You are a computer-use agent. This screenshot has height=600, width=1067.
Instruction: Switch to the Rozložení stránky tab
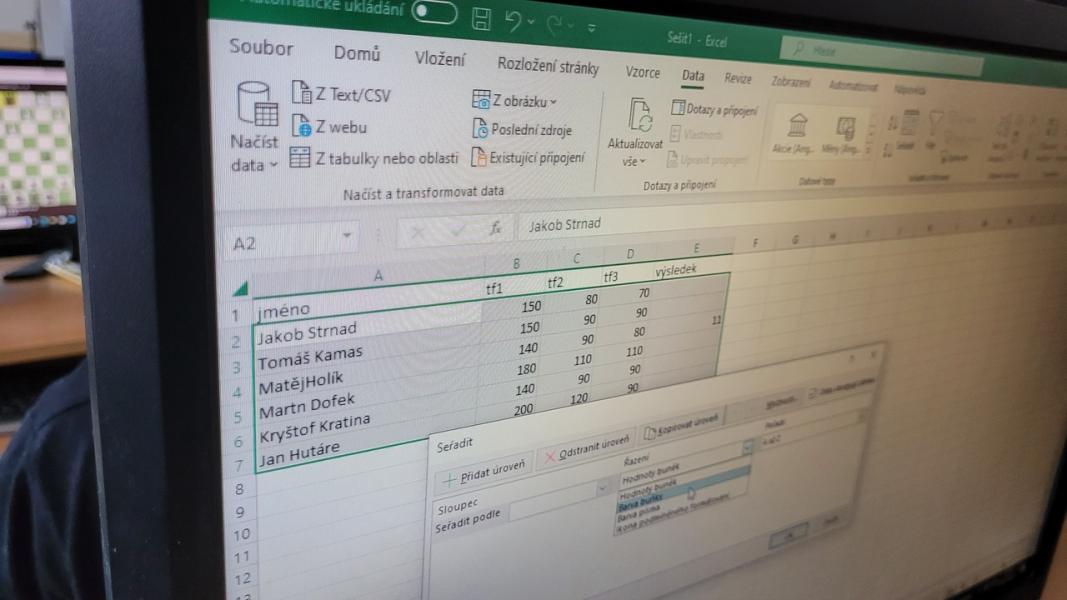pos(548,66)
